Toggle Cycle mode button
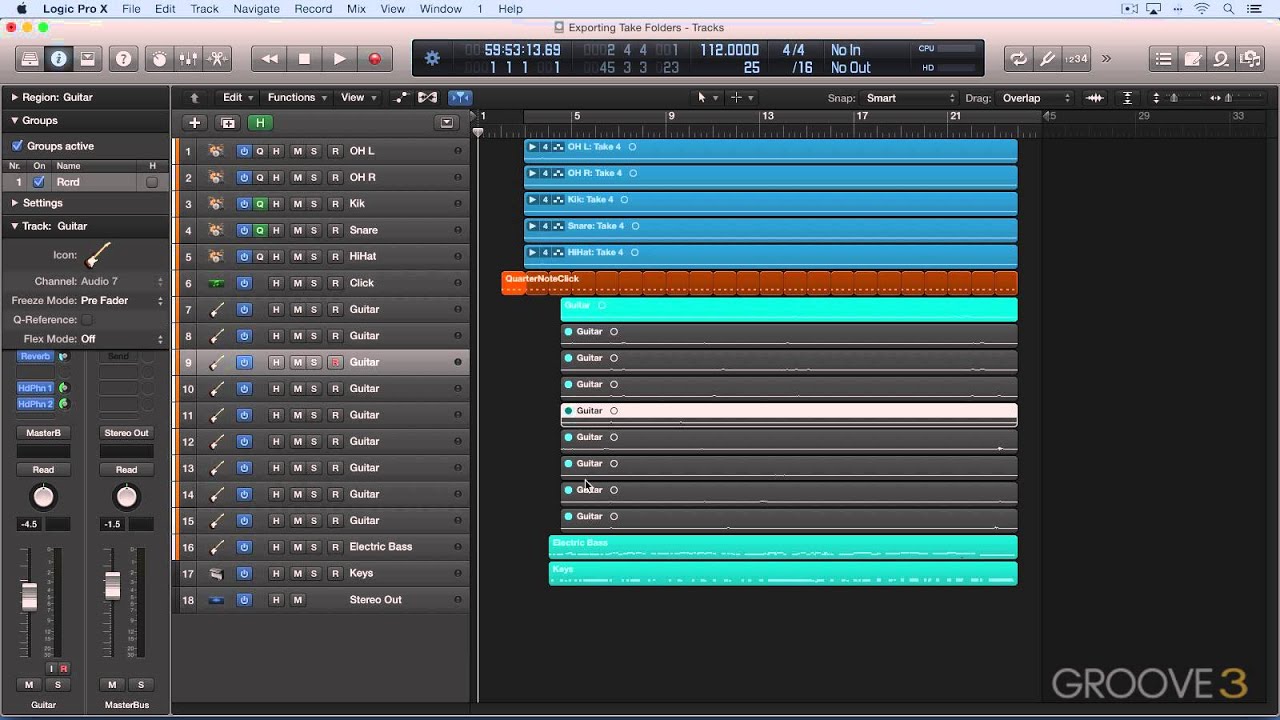1280x720 pixels. (1018, 59)
